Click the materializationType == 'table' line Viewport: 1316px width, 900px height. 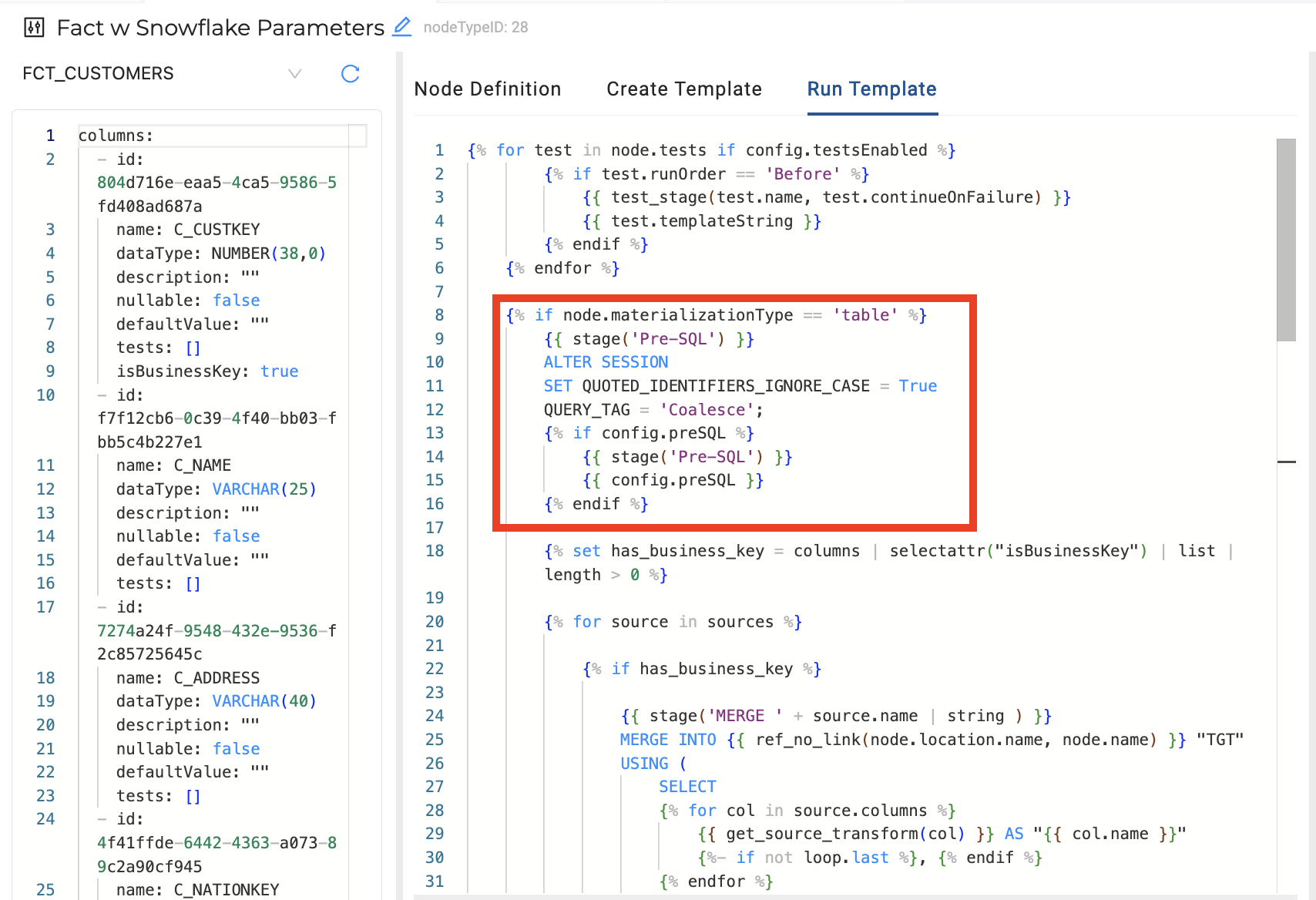coord(717,315)
